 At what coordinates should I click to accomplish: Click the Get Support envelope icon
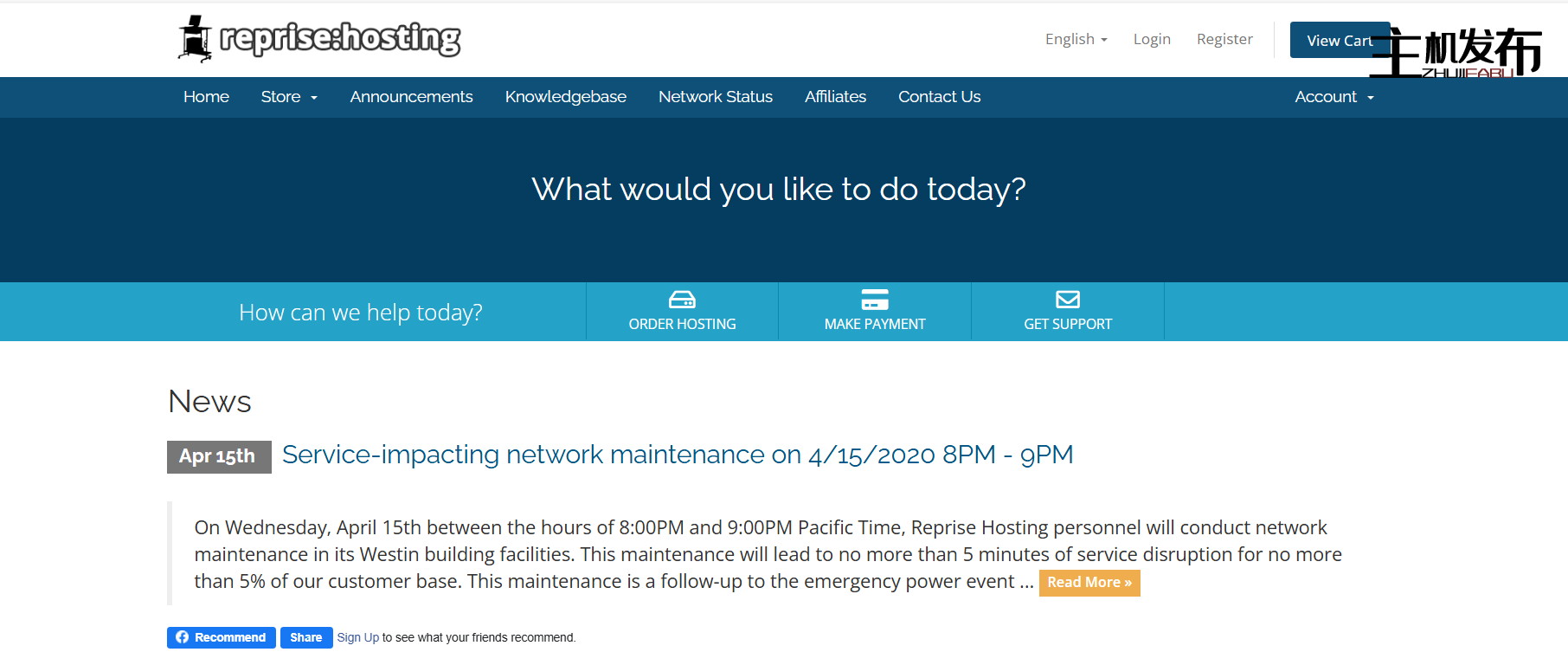coord(1068,300)
